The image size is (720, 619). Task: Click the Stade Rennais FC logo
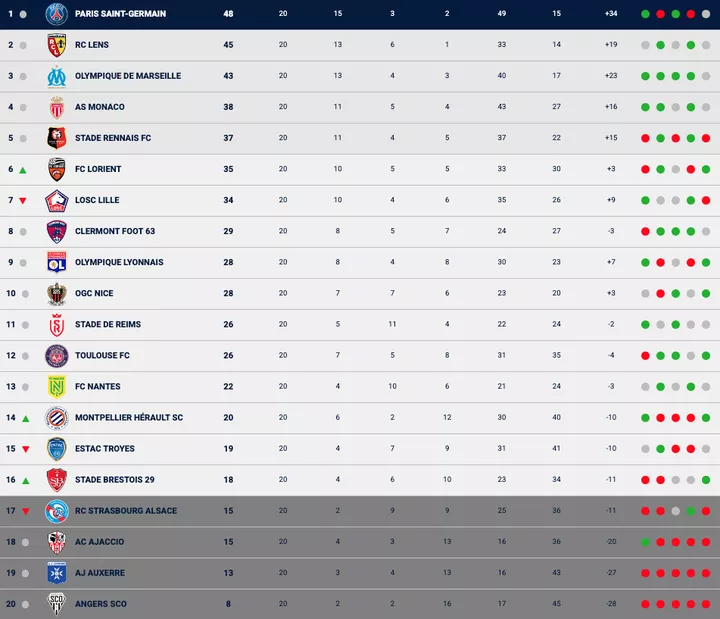coord(56,138)
